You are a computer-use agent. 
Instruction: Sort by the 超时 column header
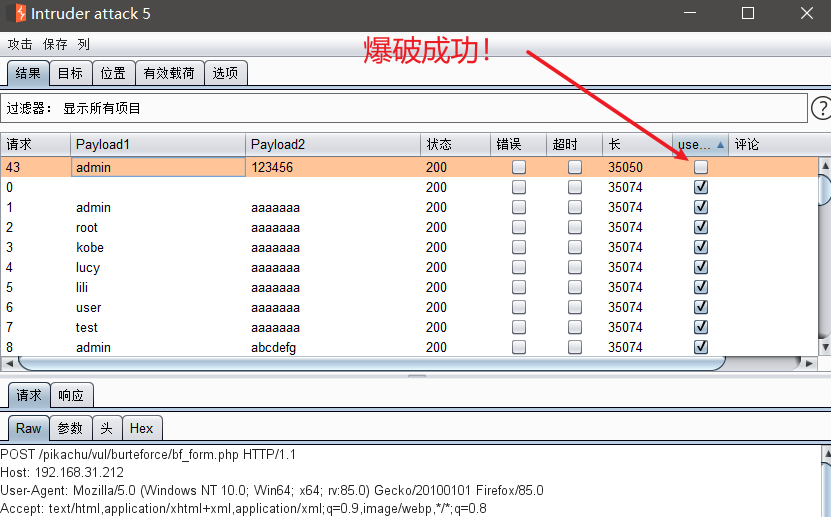point(574,144)
